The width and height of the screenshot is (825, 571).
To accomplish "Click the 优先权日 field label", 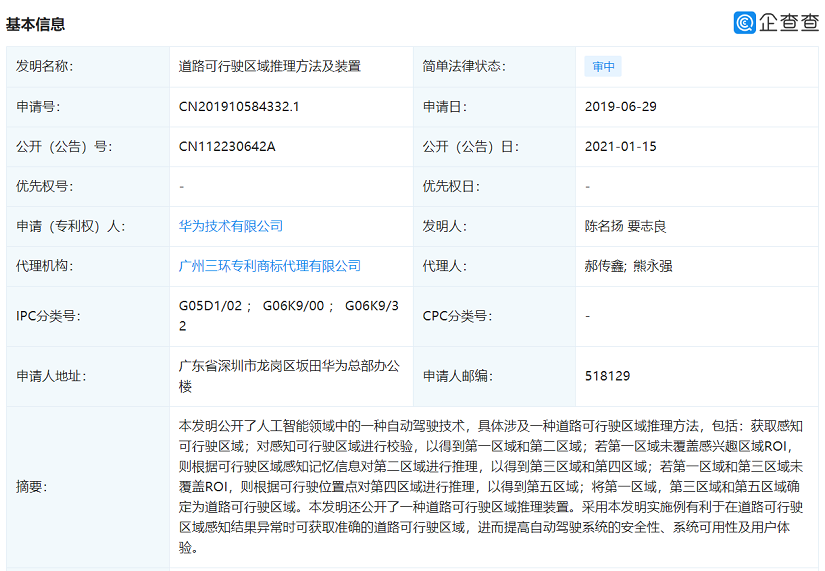I will [x=451, y=186].
